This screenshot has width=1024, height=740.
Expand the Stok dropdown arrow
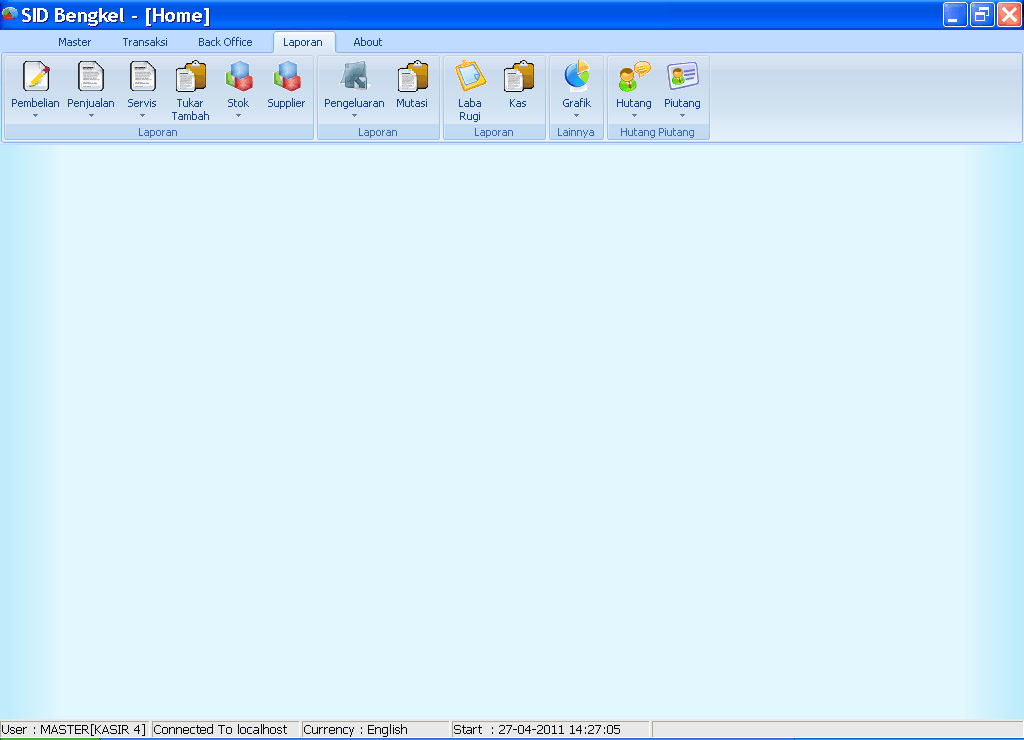(238, 114)
